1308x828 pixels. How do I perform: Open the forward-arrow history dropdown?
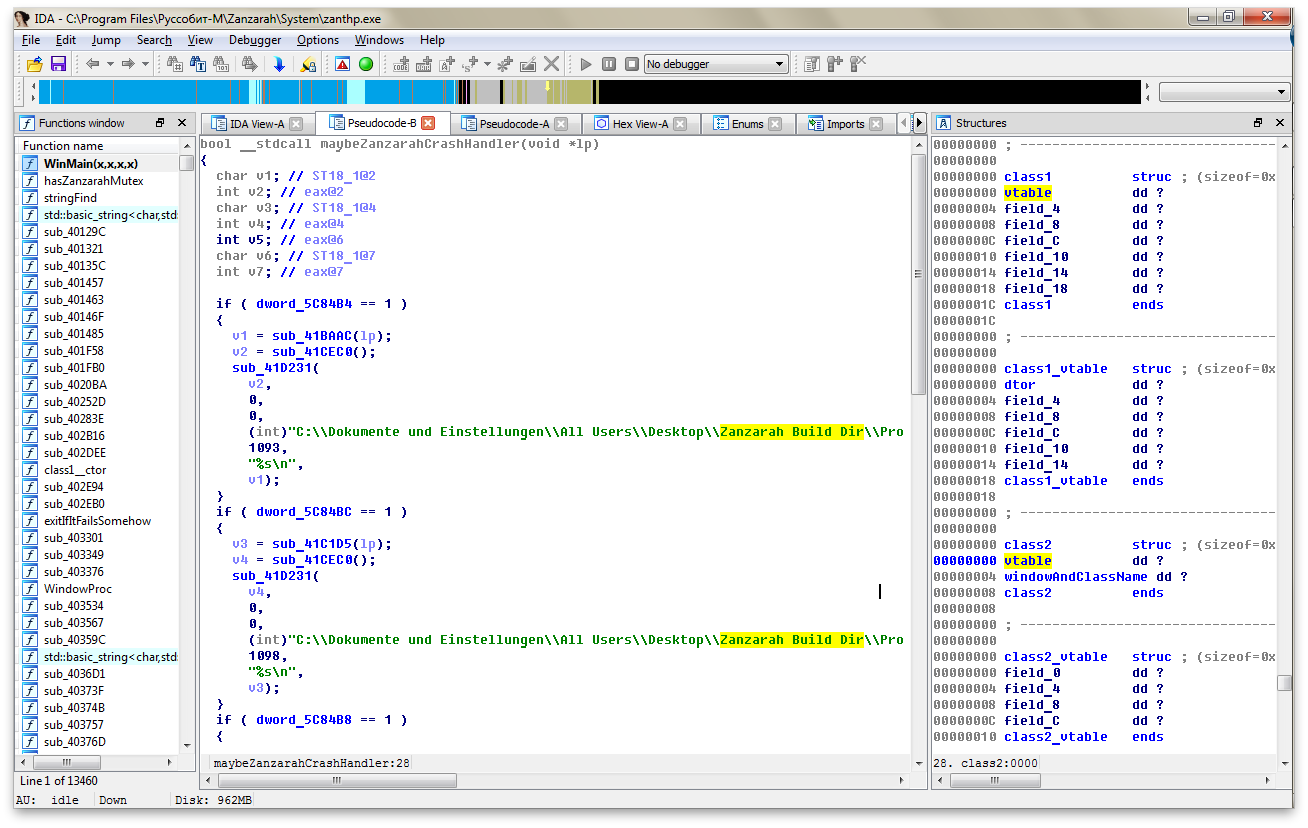coord(145,64)
